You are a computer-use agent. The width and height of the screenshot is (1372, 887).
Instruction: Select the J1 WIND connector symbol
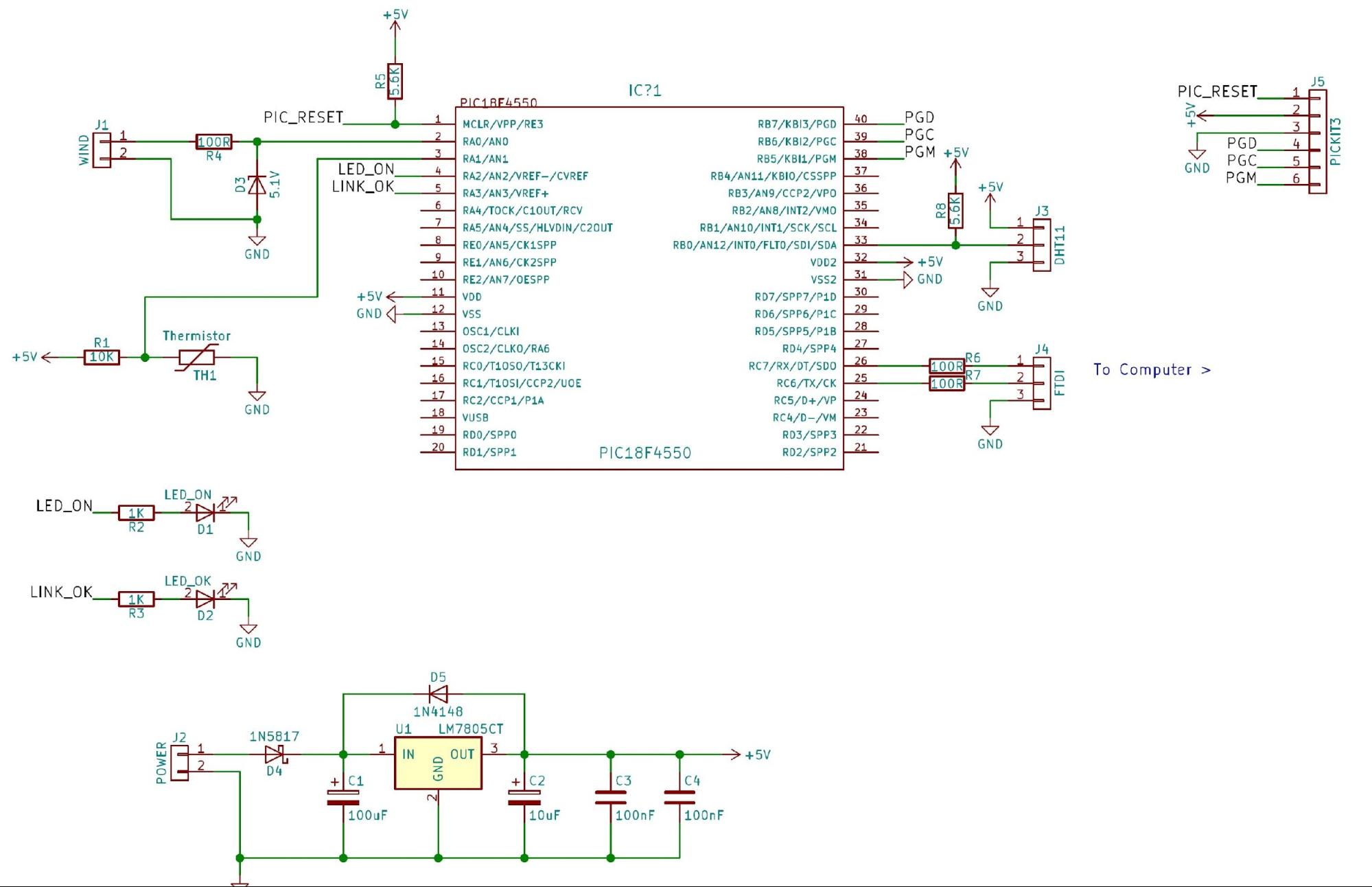click(x=102, y=150)
